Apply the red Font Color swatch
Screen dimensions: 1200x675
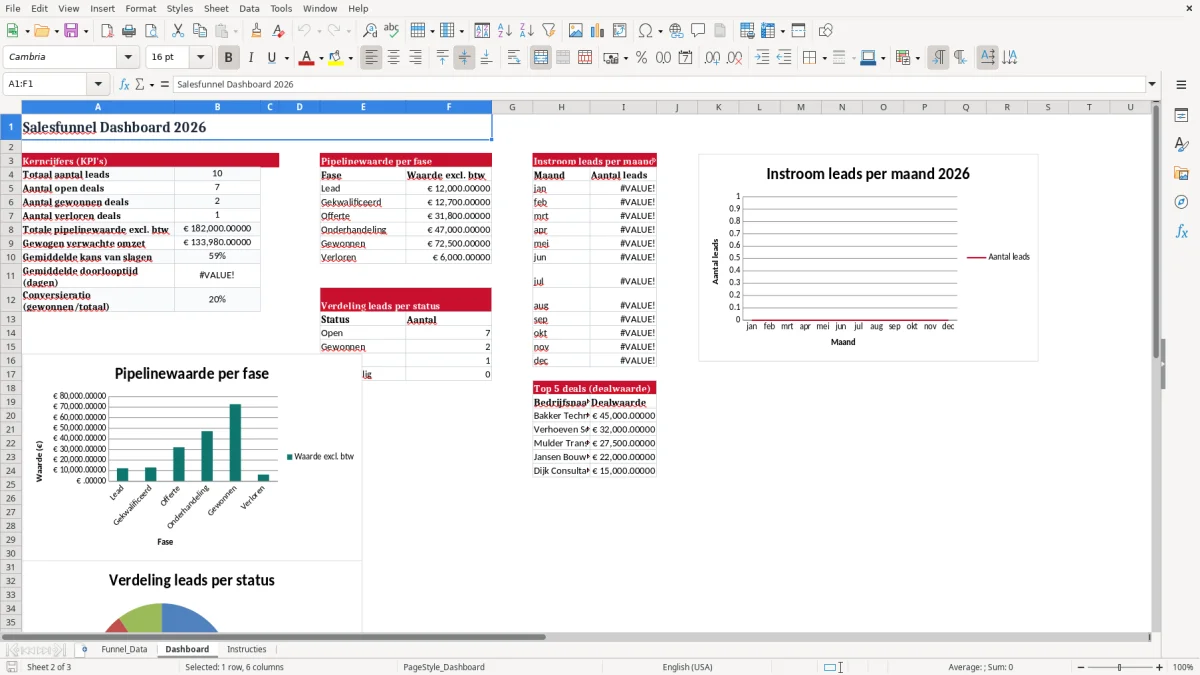point(305,58)
